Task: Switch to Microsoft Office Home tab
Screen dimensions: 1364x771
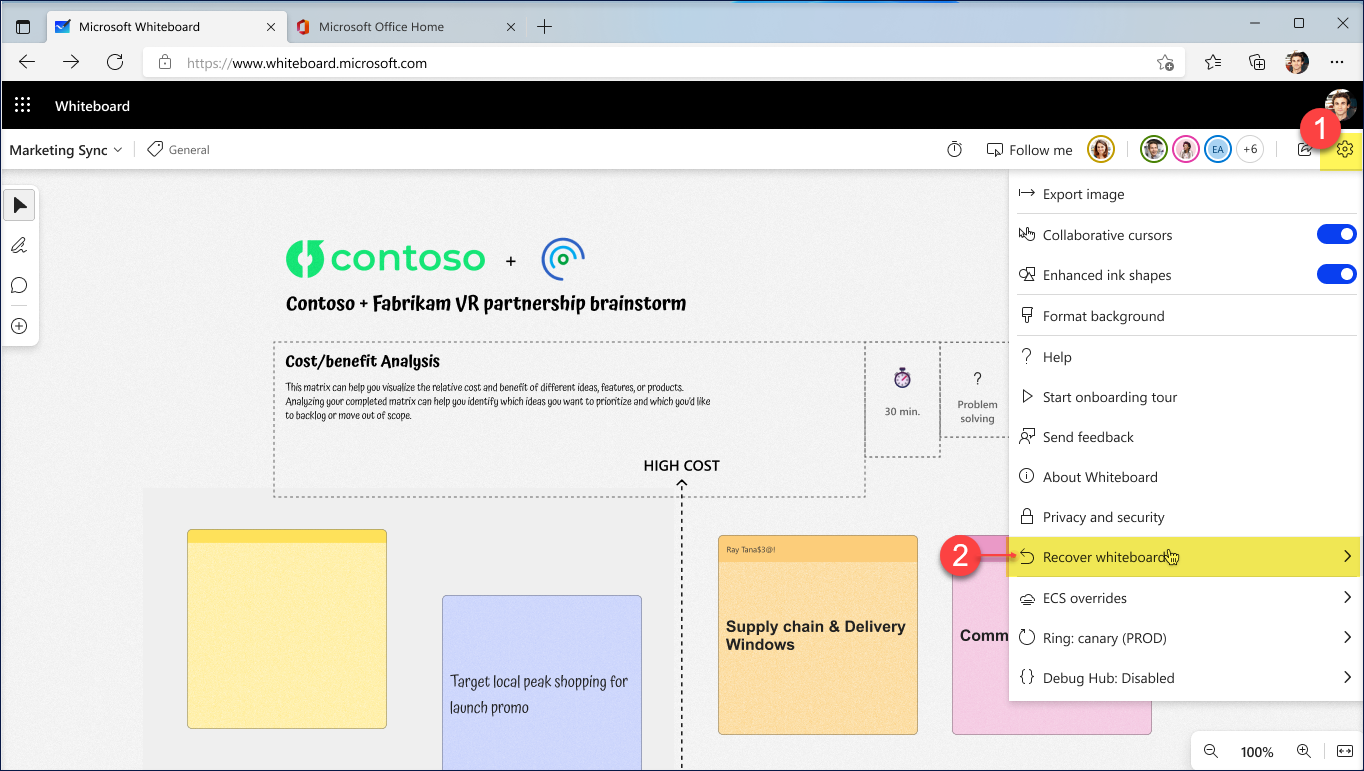Action: tap(381, 27)
